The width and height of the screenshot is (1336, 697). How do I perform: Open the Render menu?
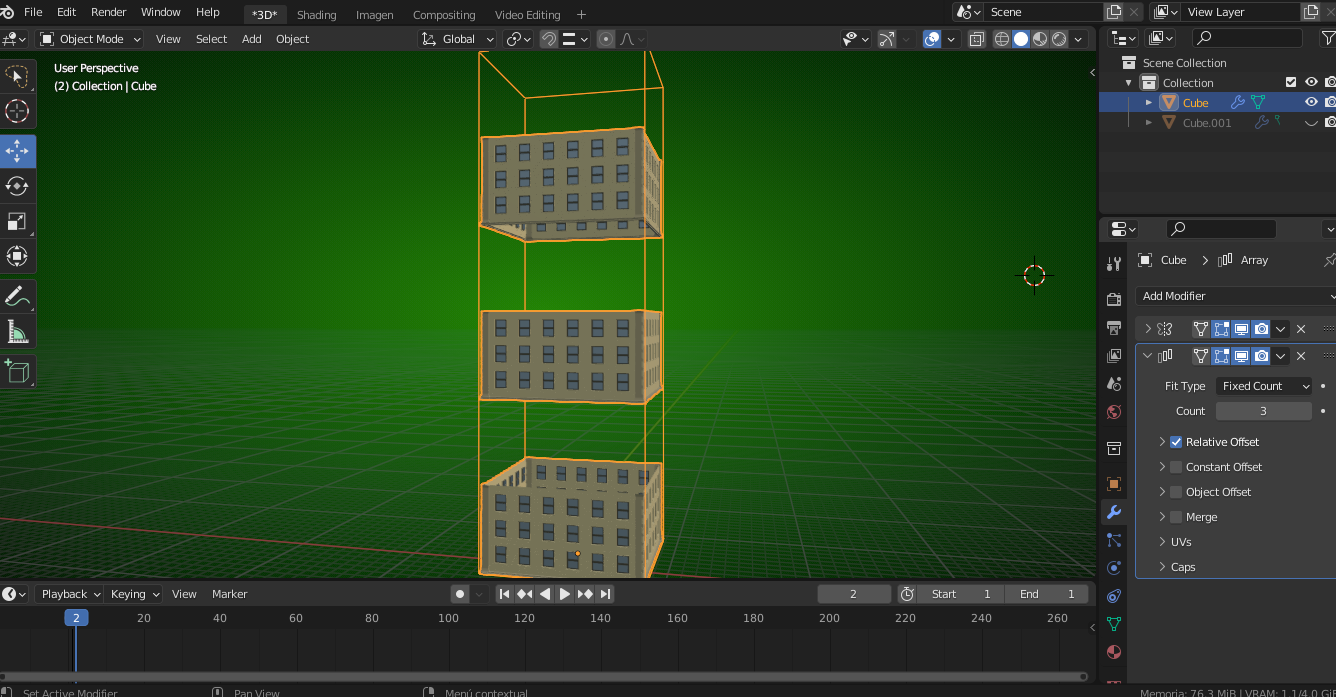[x=108, y=12]
